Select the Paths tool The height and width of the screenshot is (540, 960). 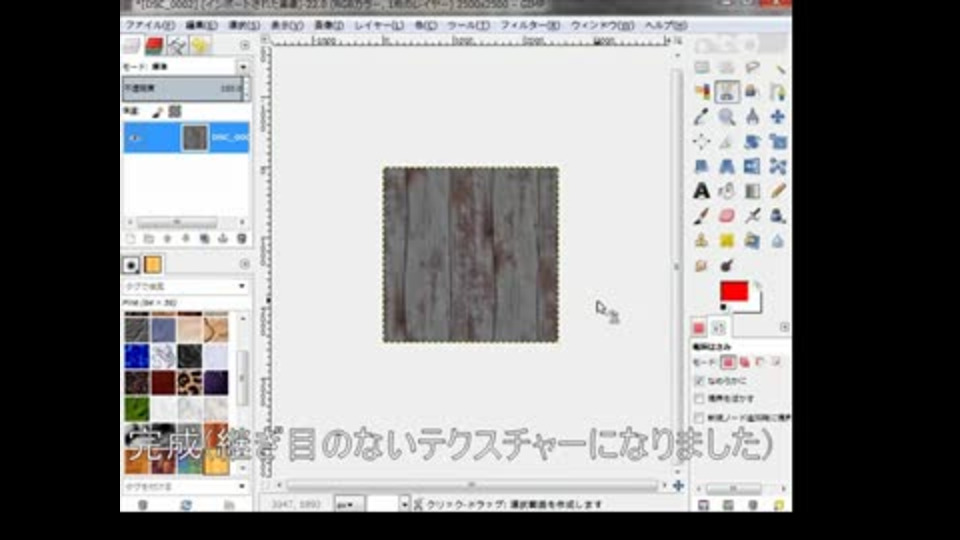(778, 92)
